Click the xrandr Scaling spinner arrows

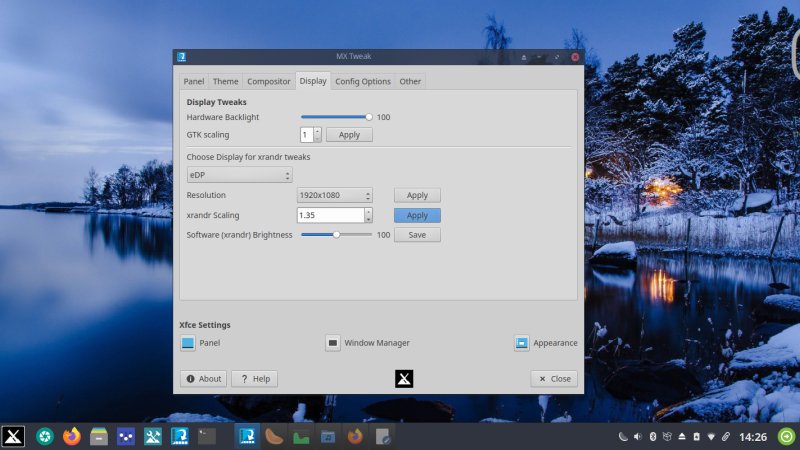[x=368, y=215]
